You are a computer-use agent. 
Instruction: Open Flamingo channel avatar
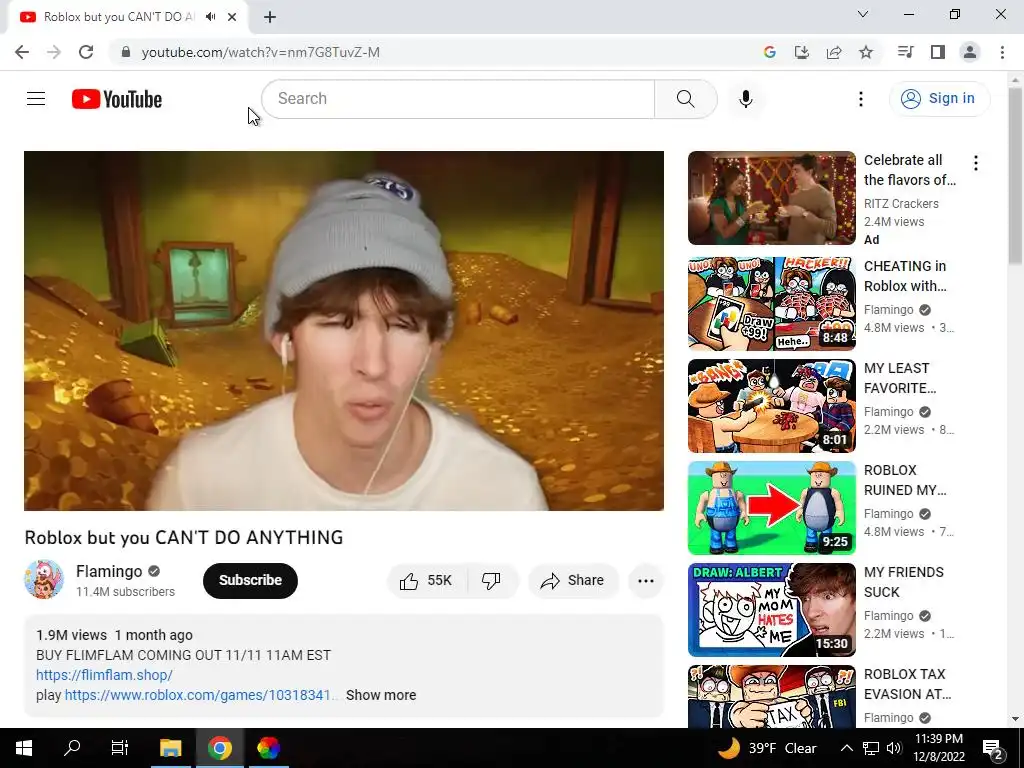[44, 579]
